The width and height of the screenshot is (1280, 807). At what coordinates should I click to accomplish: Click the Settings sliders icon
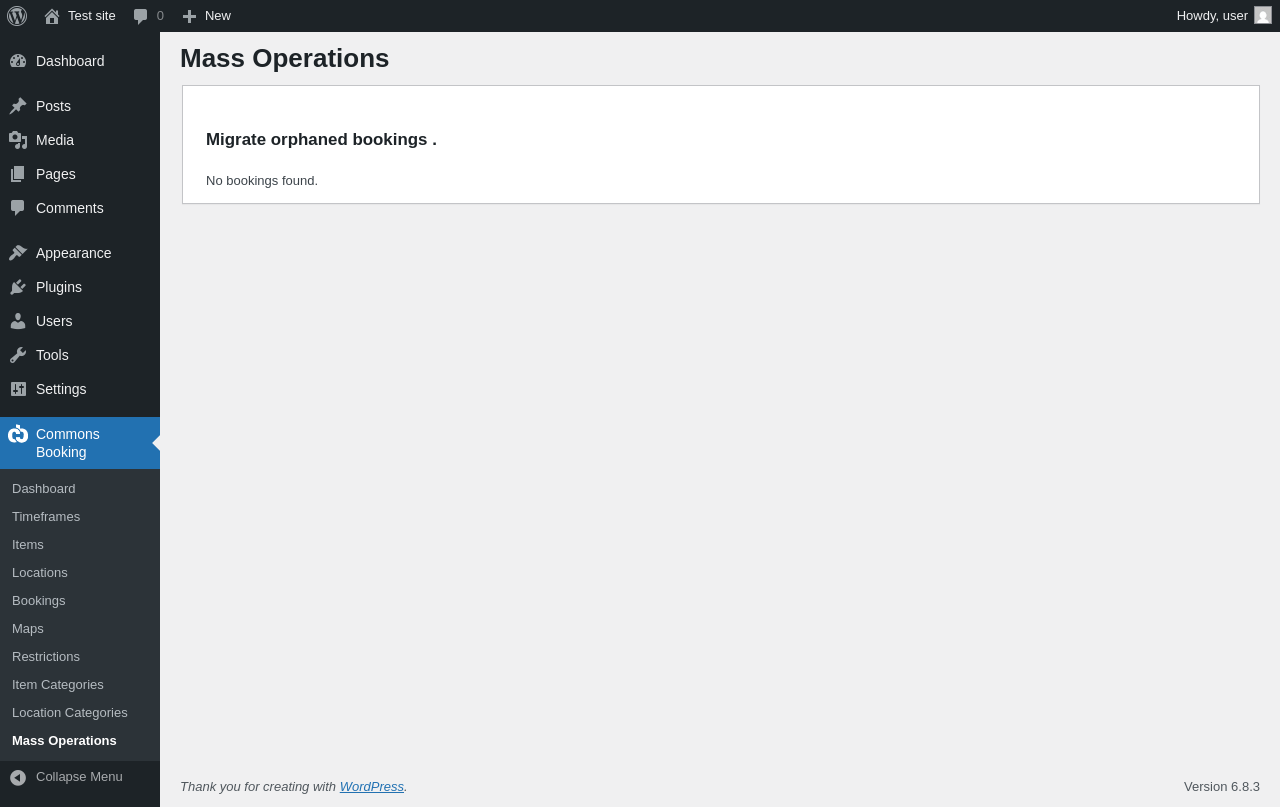(18, 389)
